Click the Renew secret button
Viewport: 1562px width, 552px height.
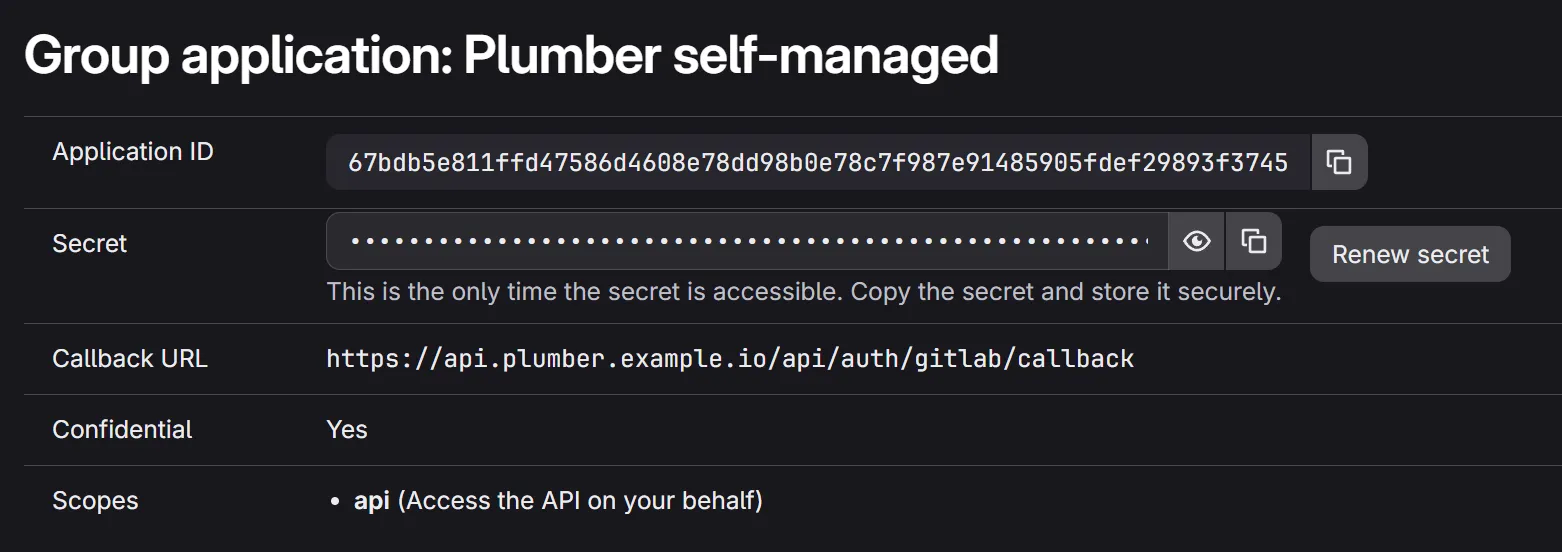[x=1410, y=254]
